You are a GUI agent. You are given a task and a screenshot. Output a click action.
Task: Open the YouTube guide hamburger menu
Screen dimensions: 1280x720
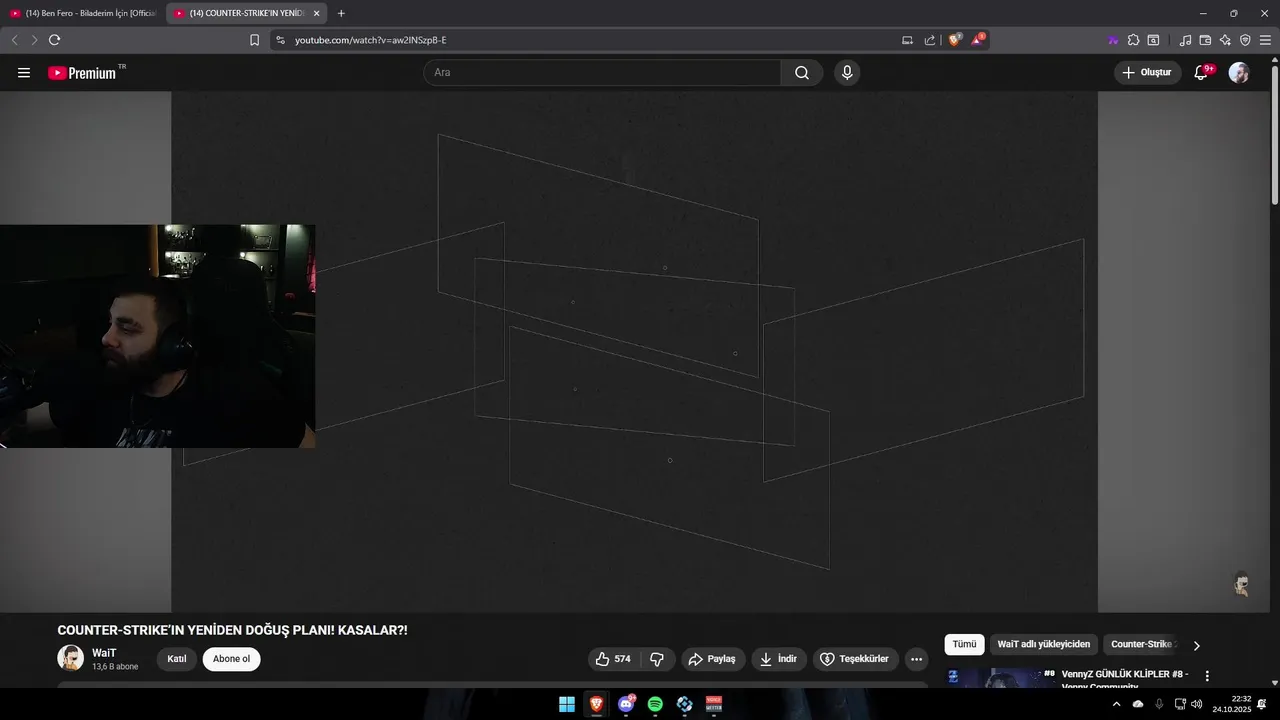coord(24,73)
